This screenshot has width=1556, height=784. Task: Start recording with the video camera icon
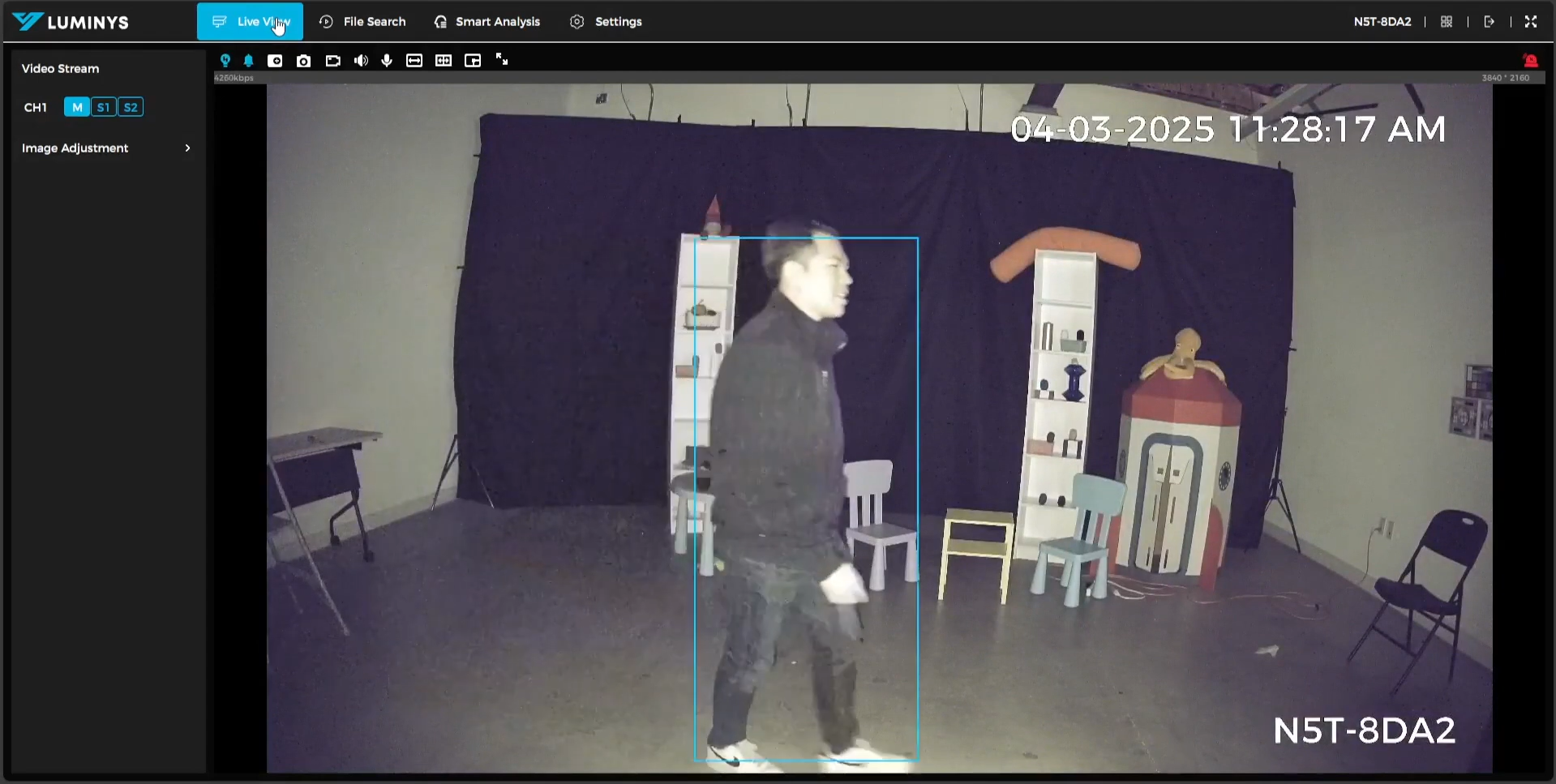332,61
